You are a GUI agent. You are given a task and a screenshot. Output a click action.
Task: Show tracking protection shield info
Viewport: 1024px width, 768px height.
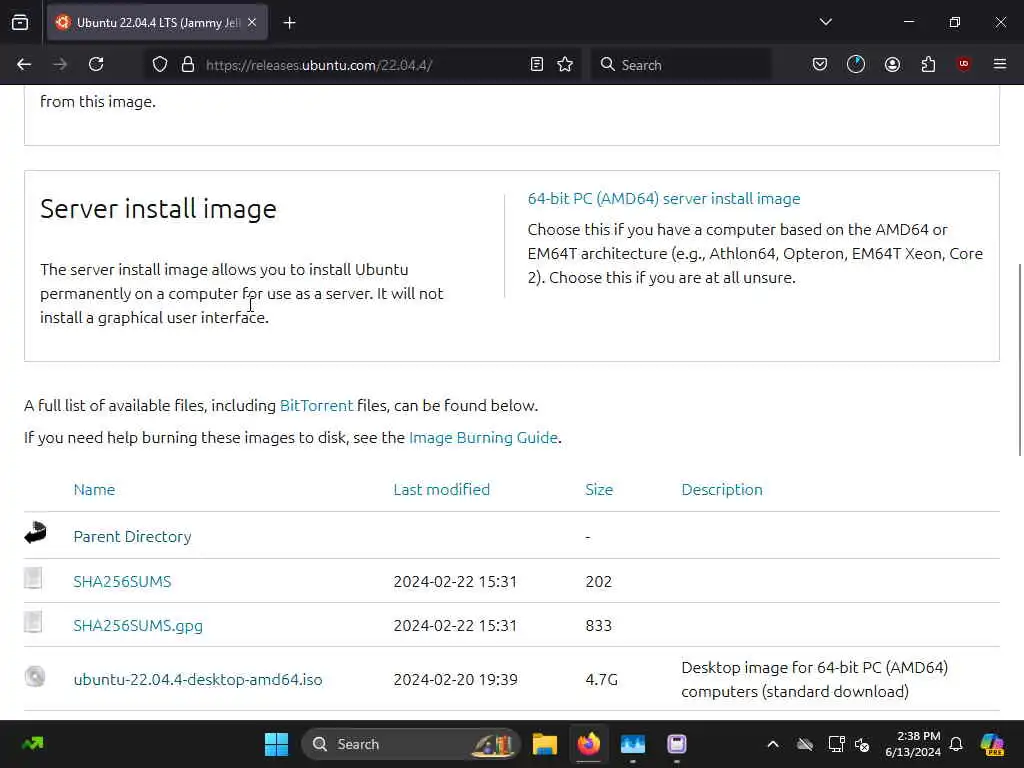click(x=160, y=64)
